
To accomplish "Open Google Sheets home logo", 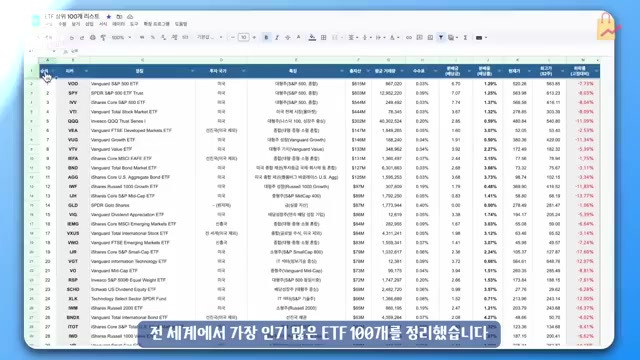I will (36, 20).
